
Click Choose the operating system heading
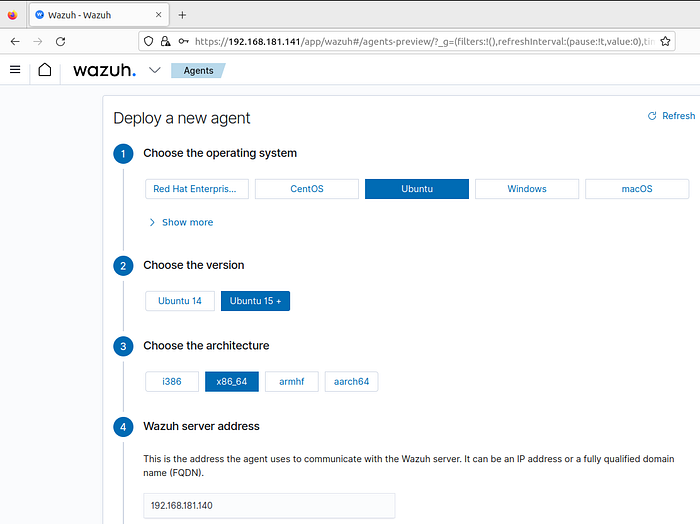tap(220, 153)
